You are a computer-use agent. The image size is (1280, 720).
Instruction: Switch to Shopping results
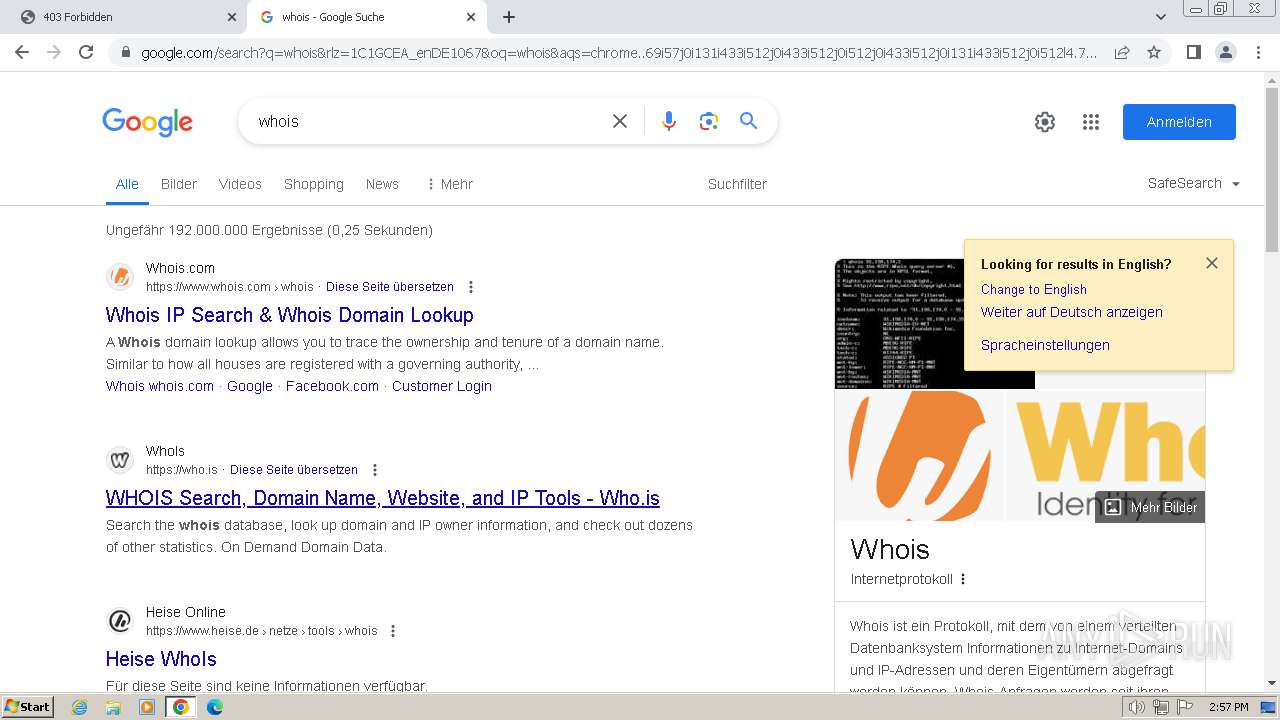click(x=314, y=184)
